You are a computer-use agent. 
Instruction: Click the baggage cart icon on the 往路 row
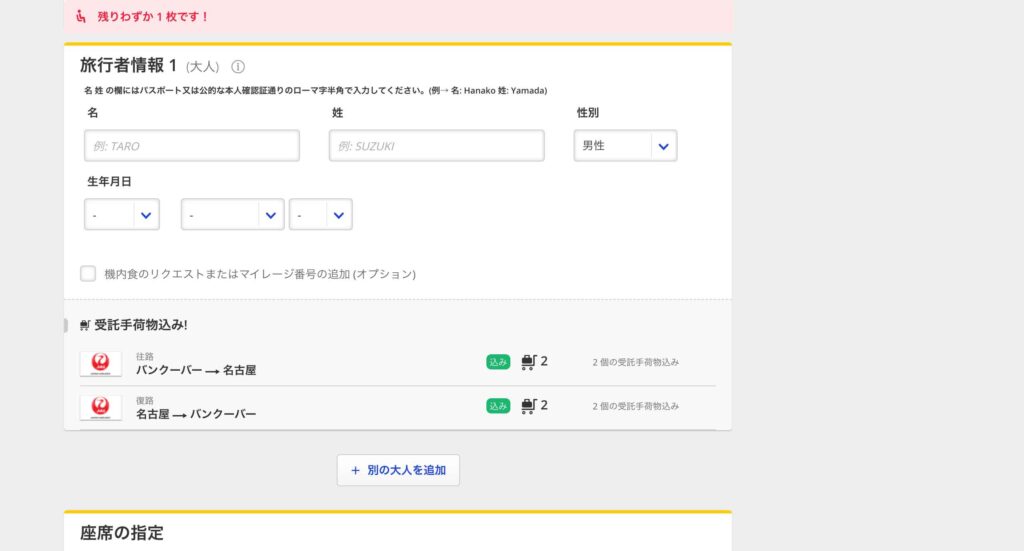(x=528, y=362)
